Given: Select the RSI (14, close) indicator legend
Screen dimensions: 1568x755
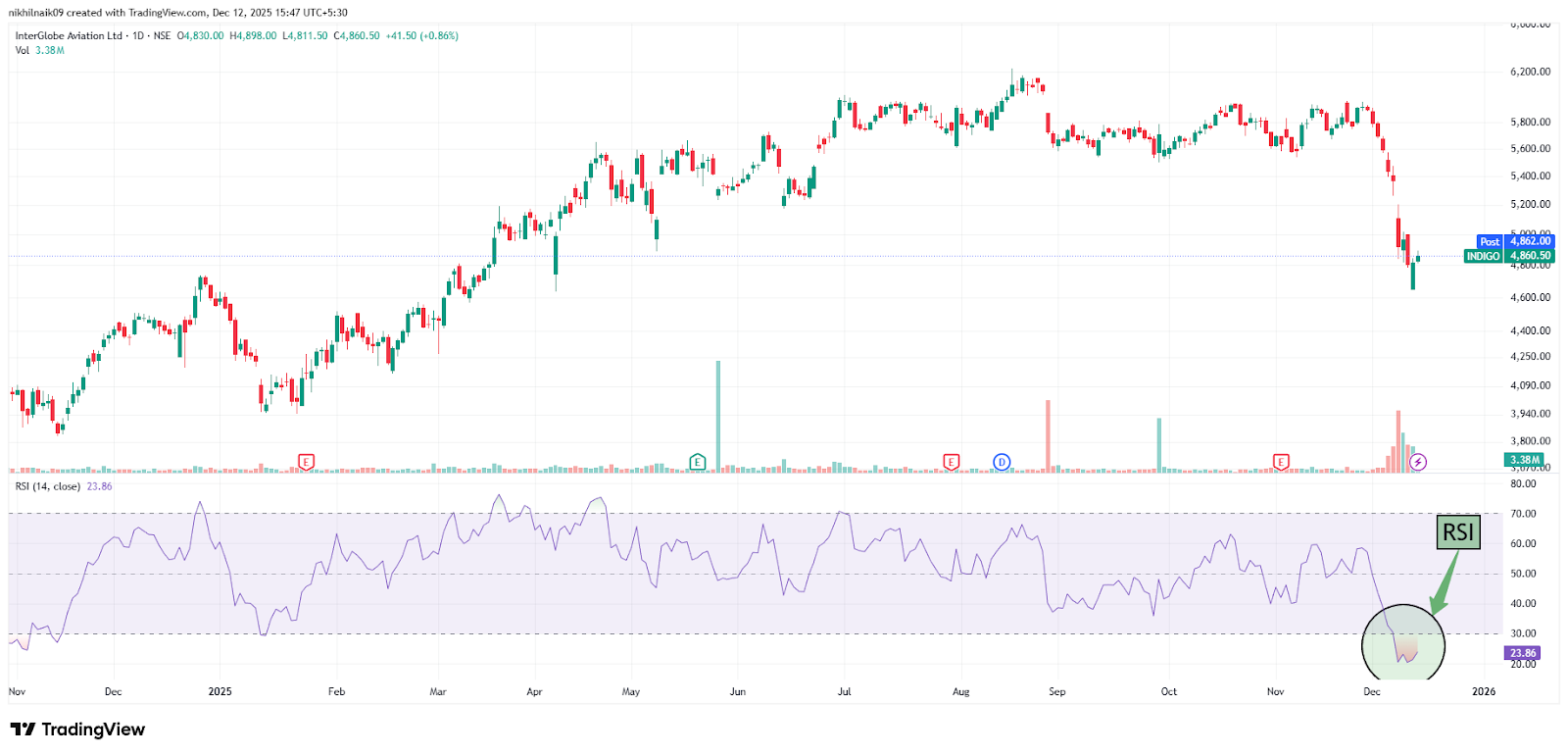Looking at the screenshot, I should click(x=48, y=486).
